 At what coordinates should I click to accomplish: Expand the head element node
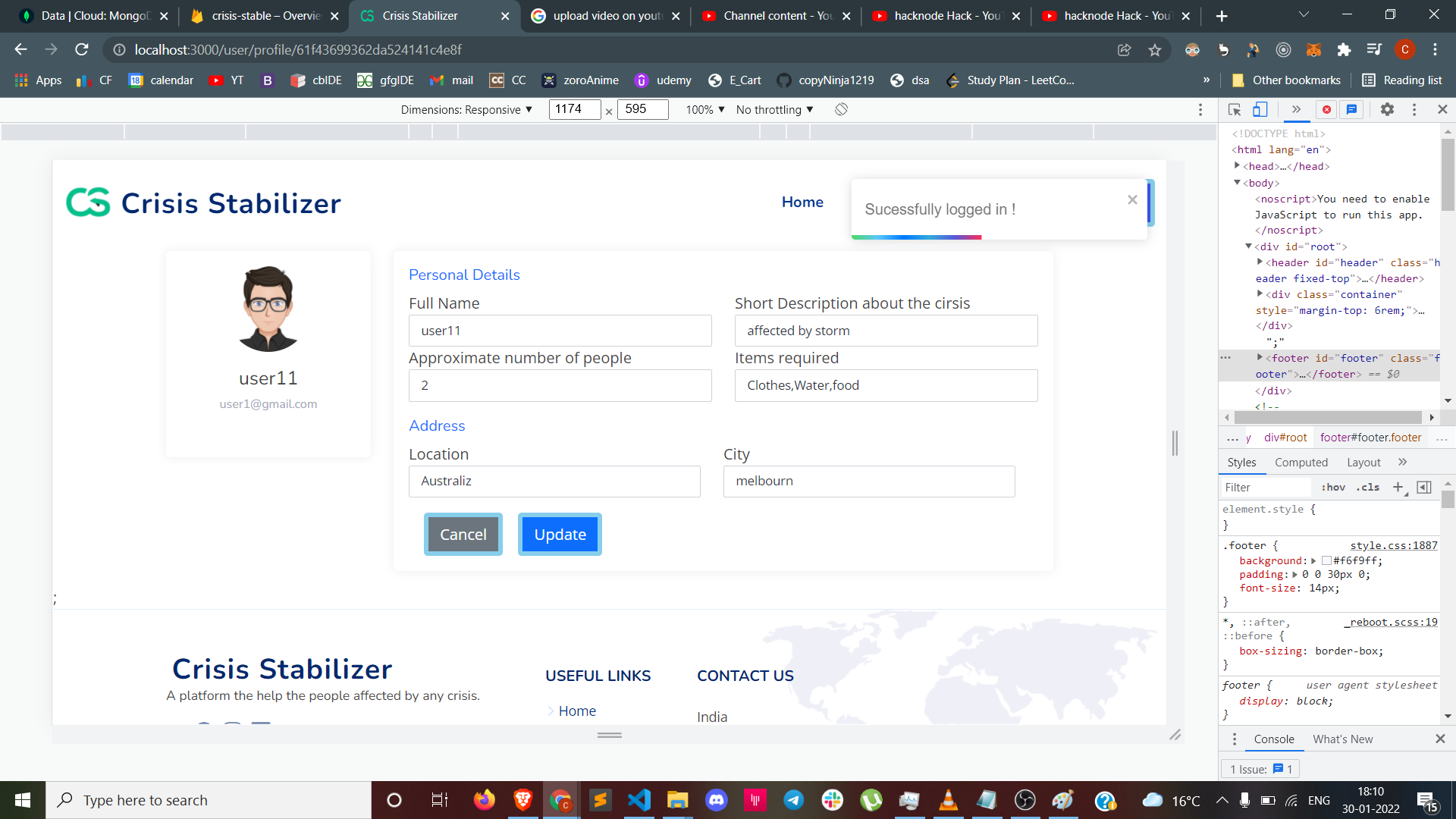(x=1237, y=166)
